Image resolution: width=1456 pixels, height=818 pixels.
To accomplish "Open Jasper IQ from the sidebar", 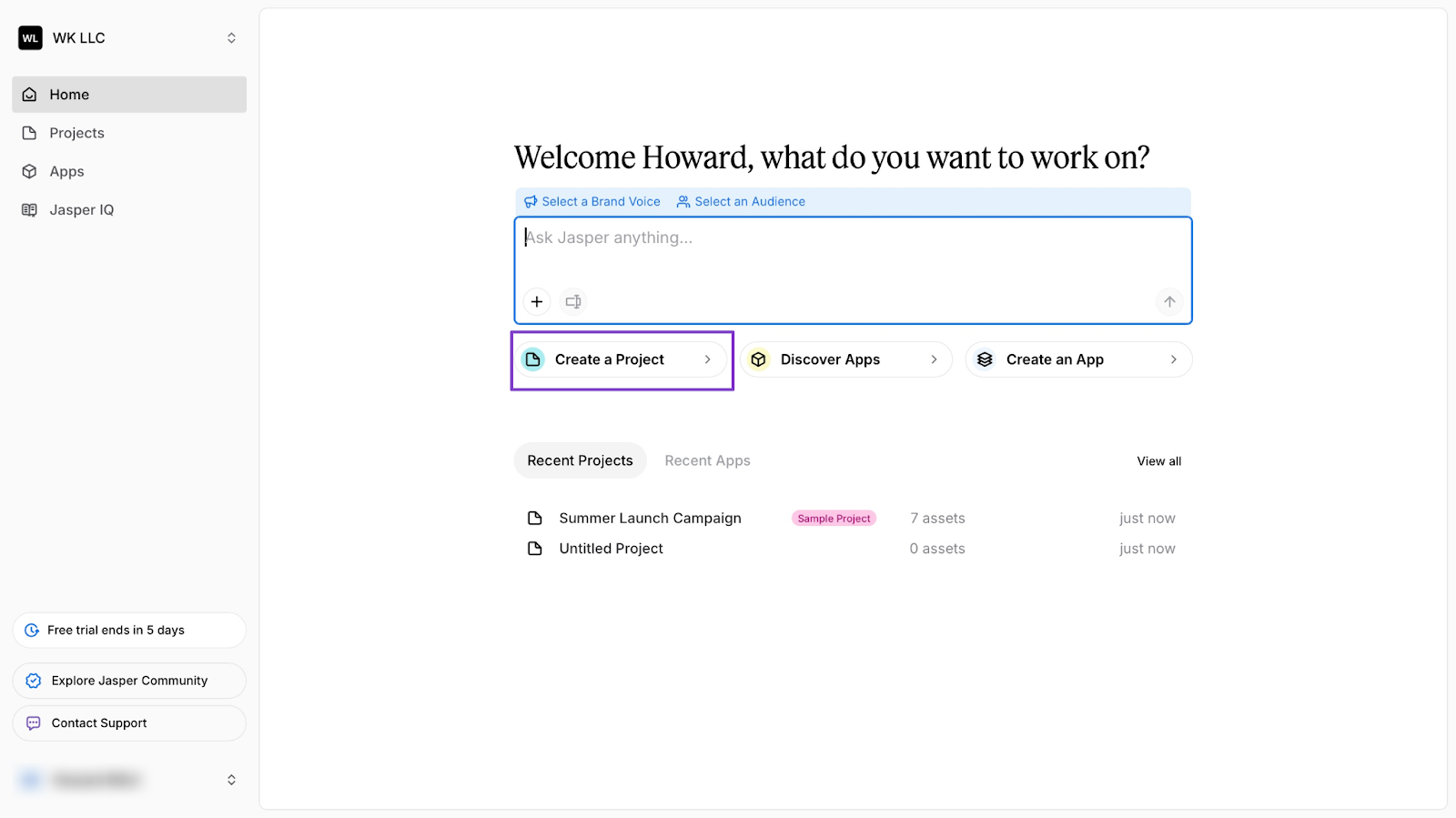I will coord(129,210).
